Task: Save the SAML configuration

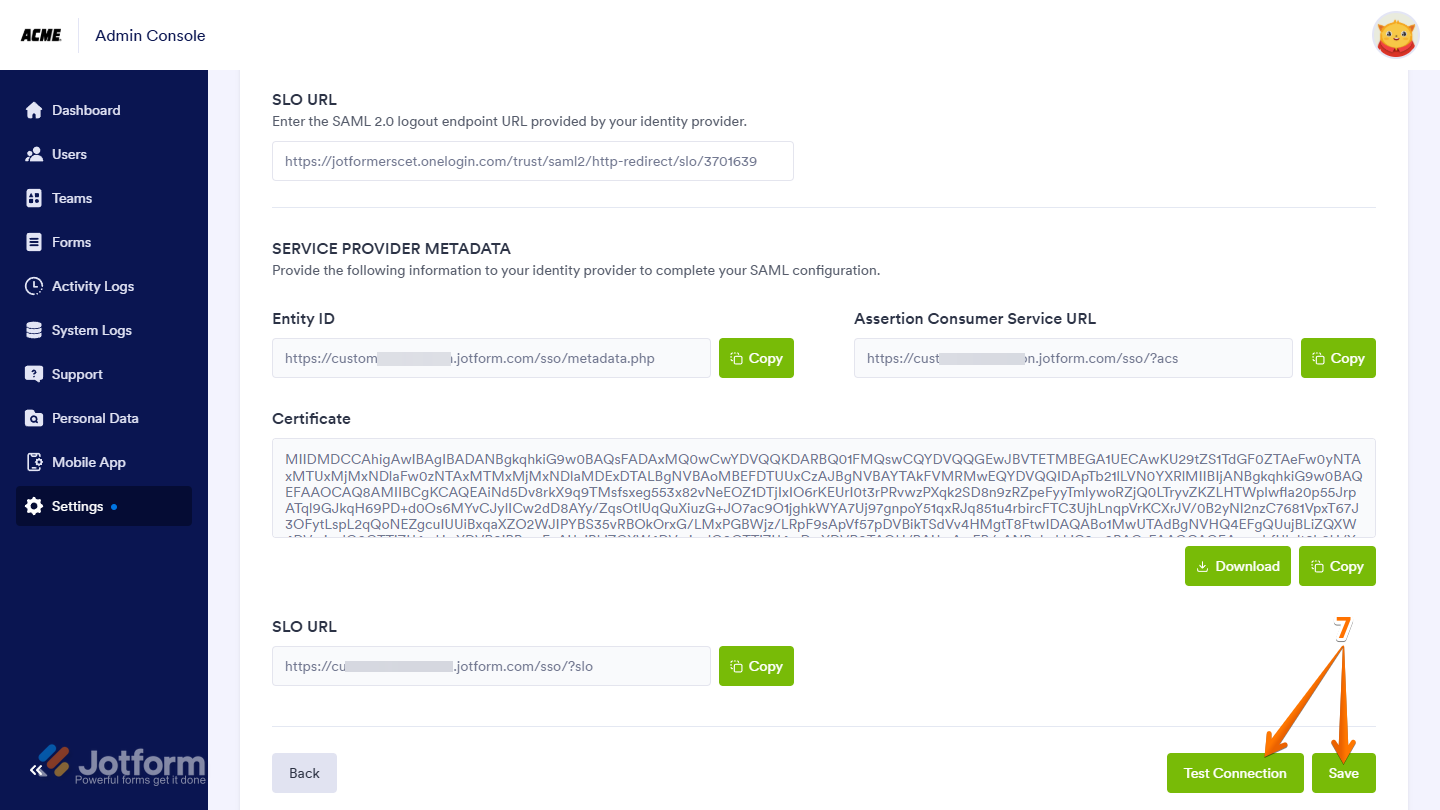Action: (x=1343, y=773)
